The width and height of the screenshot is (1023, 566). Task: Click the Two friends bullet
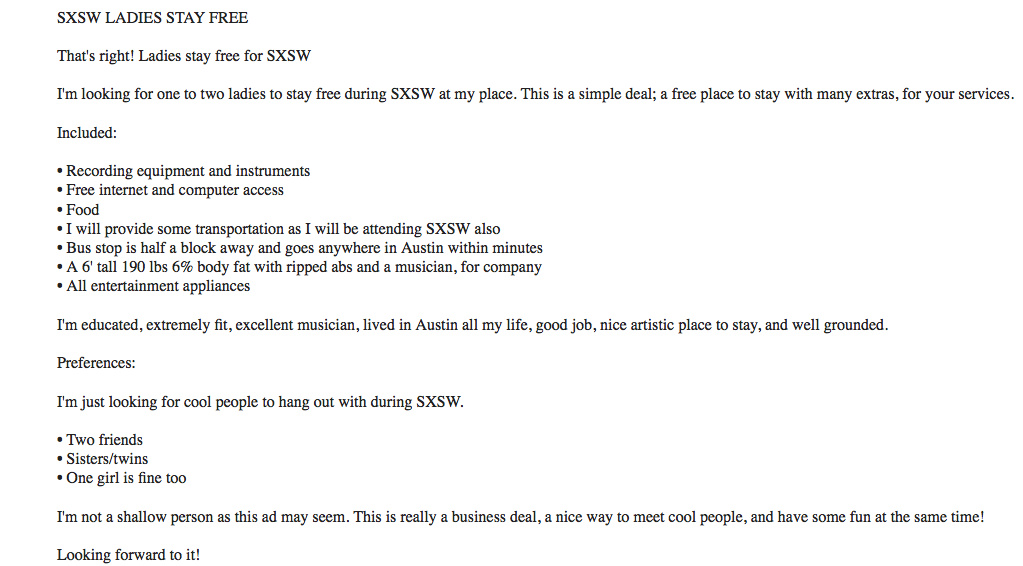point(100,439)
